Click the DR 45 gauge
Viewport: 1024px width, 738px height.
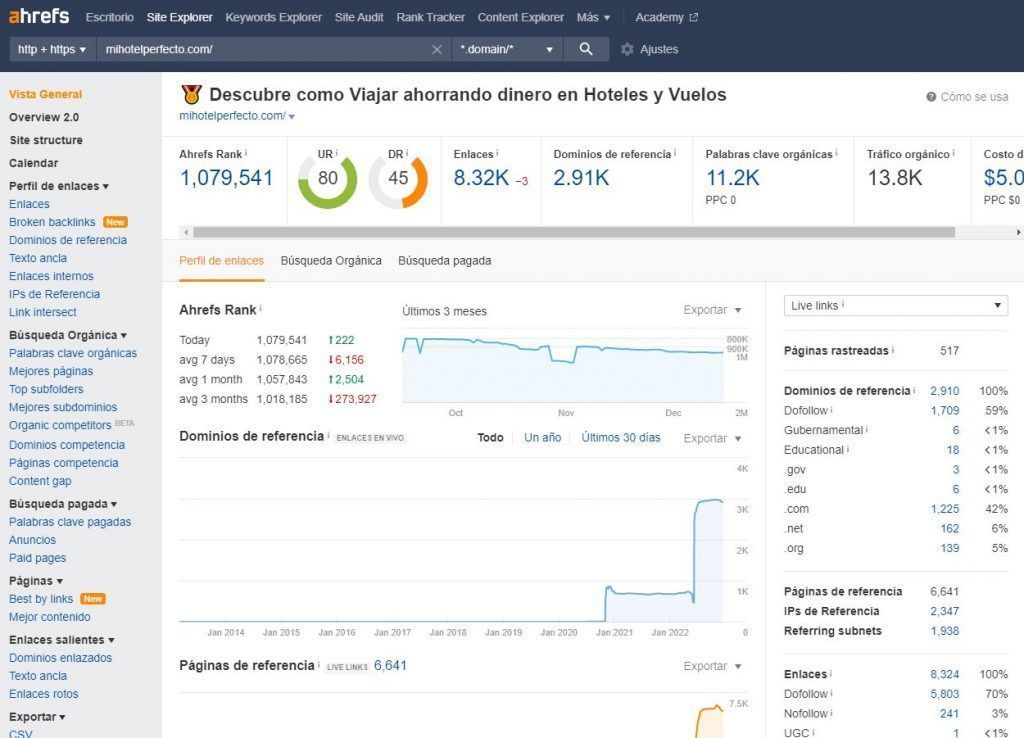click(x=398, y=178)
